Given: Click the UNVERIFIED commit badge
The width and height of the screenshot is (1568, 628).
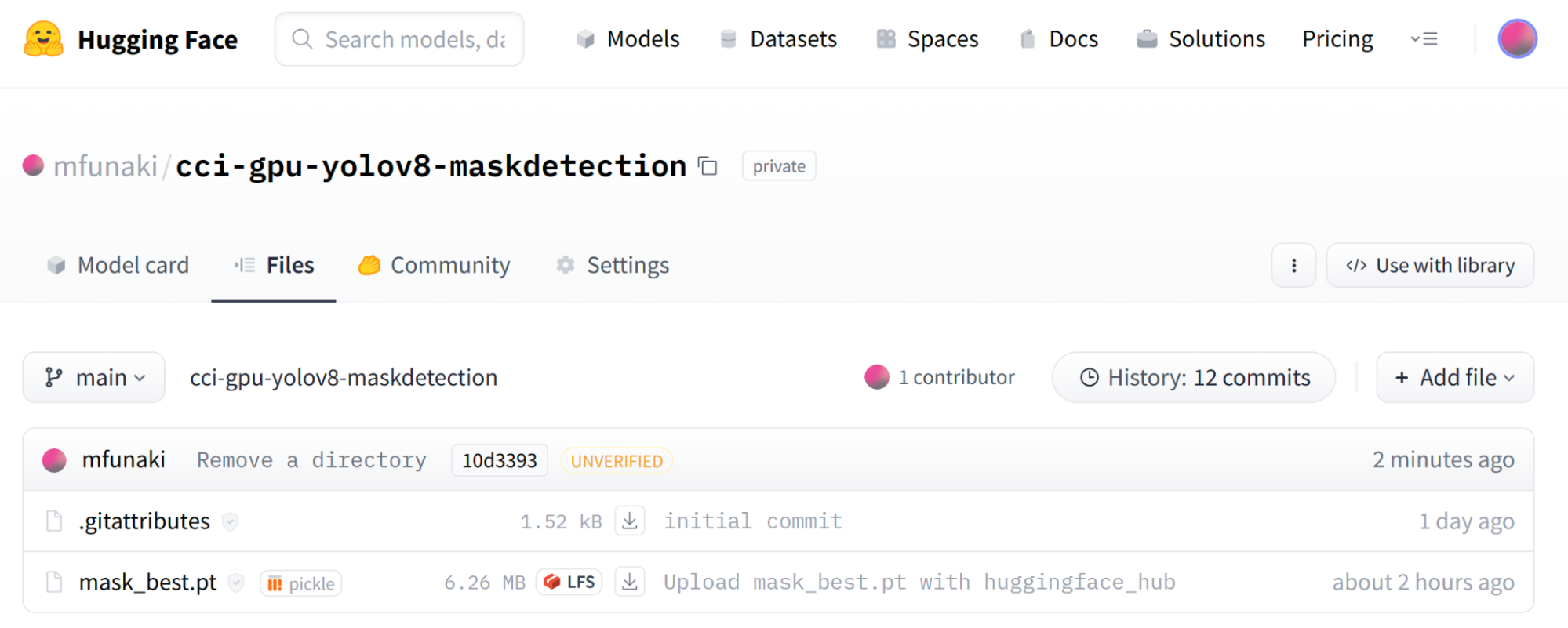Looking at the screenshot, I should (617, 460).
